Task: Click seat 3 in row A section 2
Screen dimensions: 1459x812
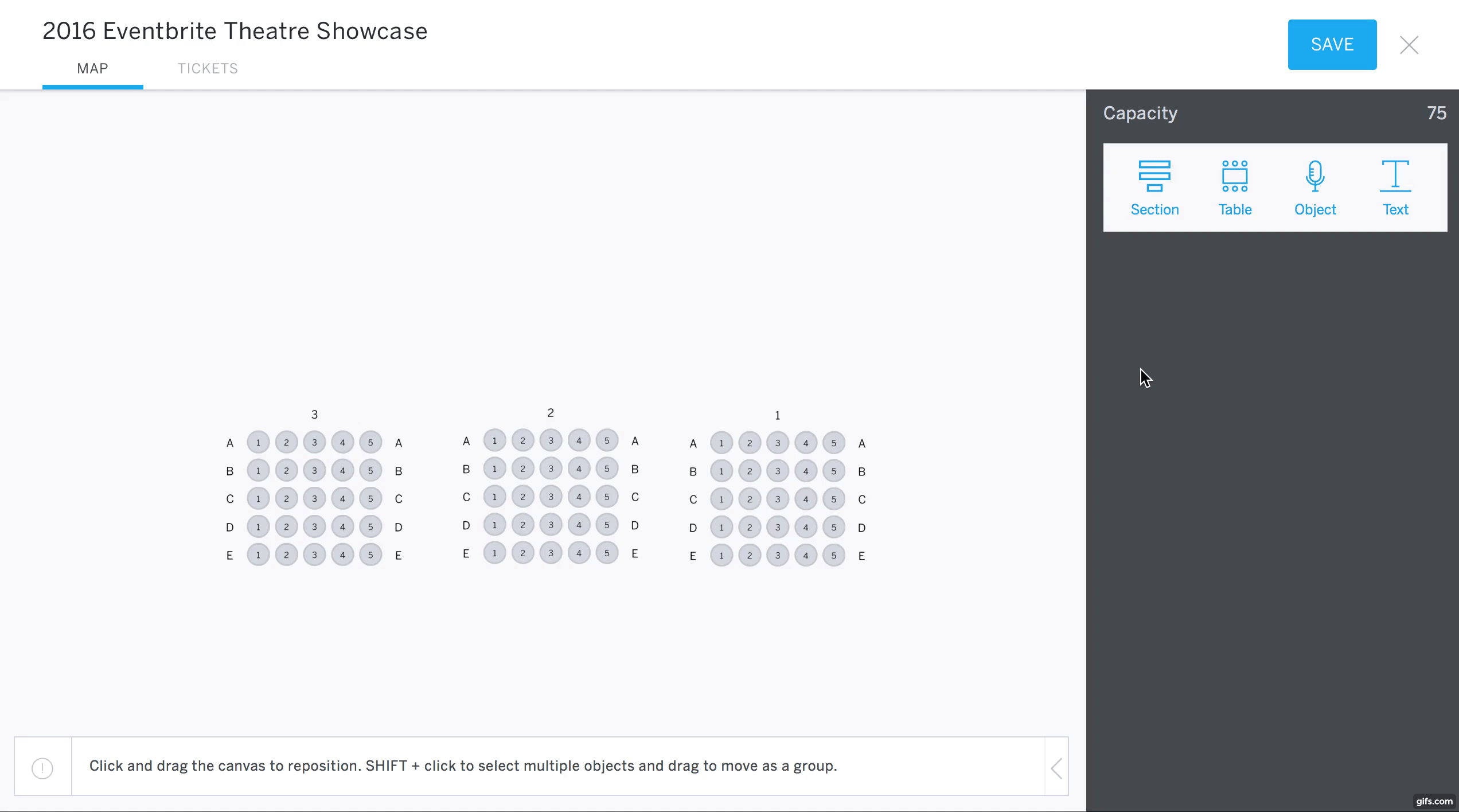Action: [550, 440]
